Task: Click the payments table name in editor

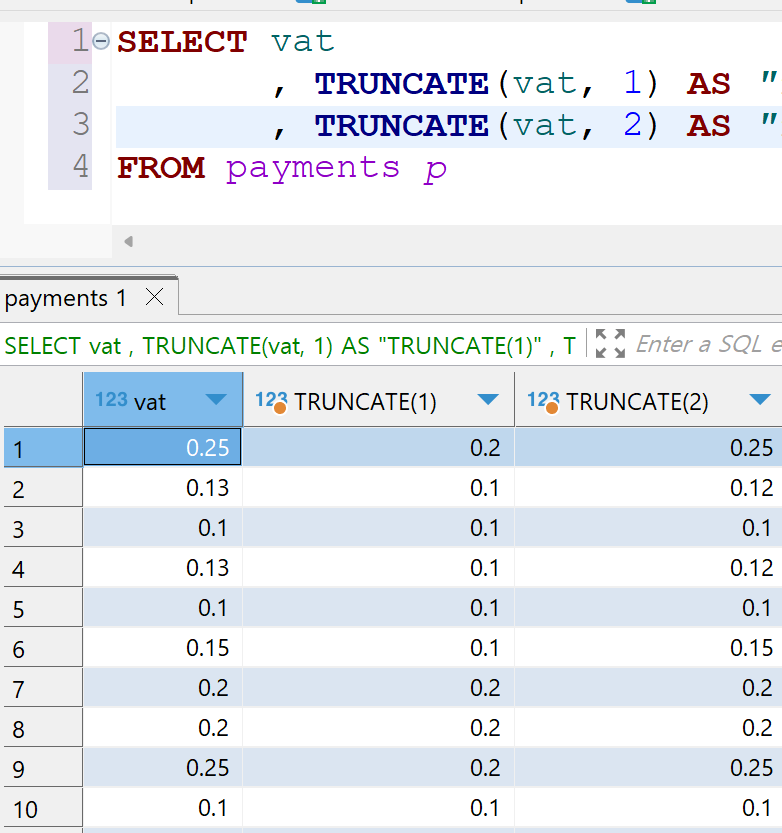Action: [312, 169]
